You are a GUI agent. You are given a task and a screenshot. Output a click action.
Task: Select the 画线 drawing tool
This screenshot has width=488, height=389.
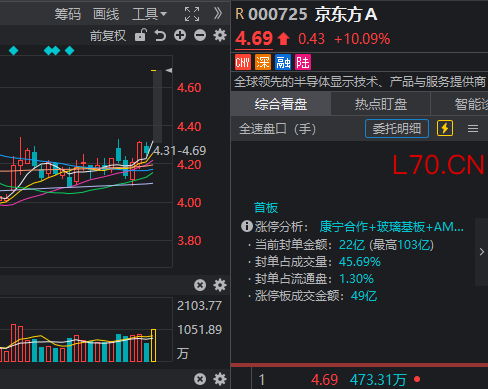click(106, 14)
